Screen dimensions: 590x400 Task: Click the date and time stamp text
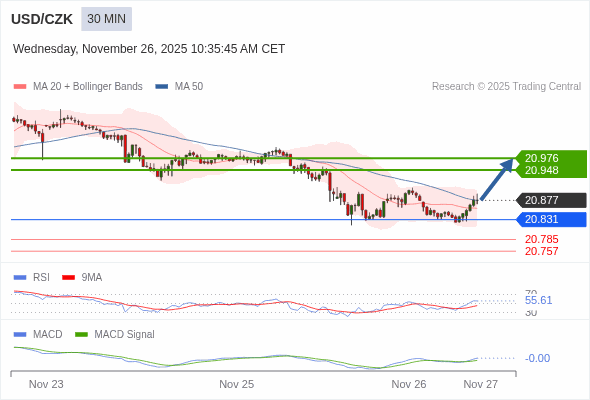[x=149, y=49]
